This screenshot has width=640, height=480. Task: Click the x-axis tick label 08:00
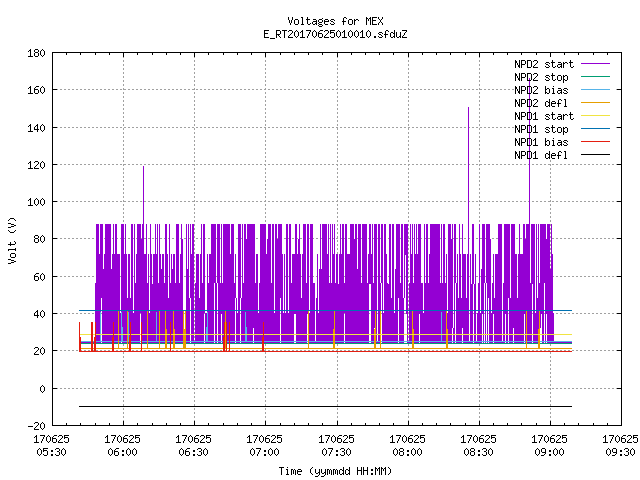point(407,452)
